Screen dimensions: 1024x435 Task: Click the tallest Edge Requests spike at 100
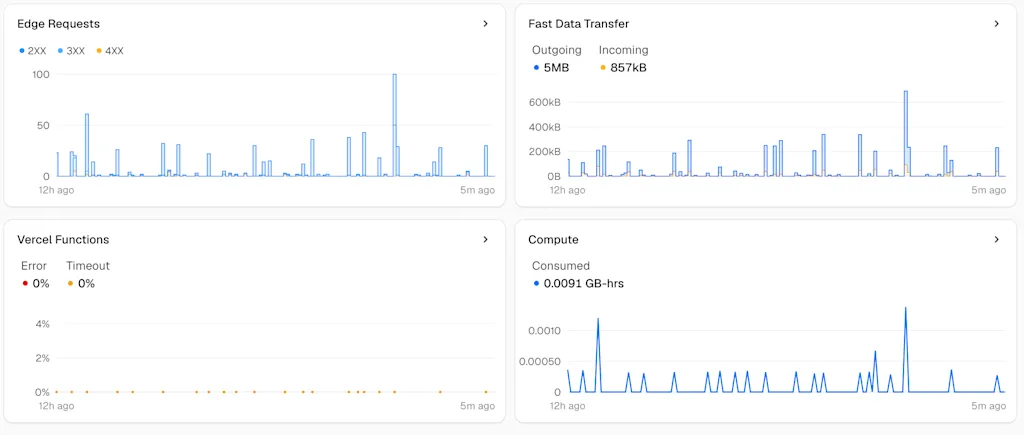coord(394,124)
